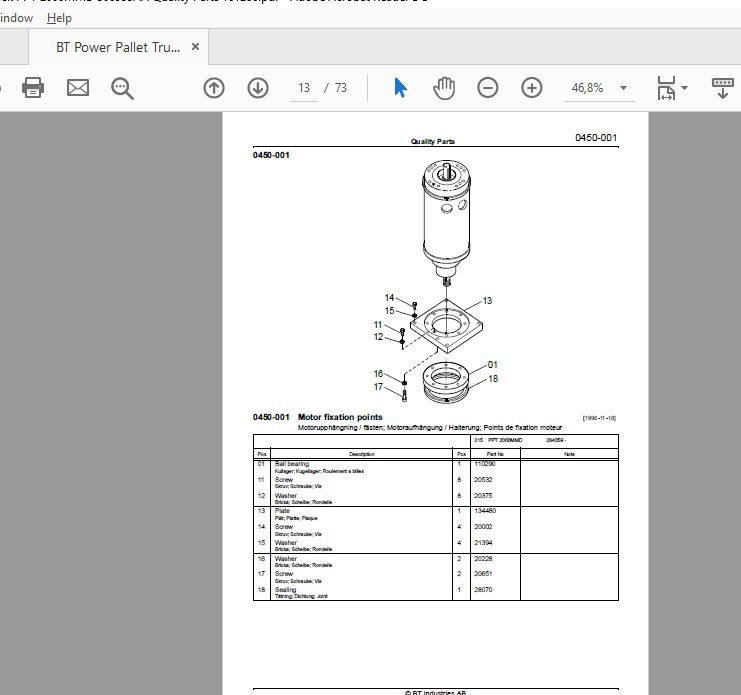Activate the hand pan tool
741x695 pixels.
(x=444, y=88)
